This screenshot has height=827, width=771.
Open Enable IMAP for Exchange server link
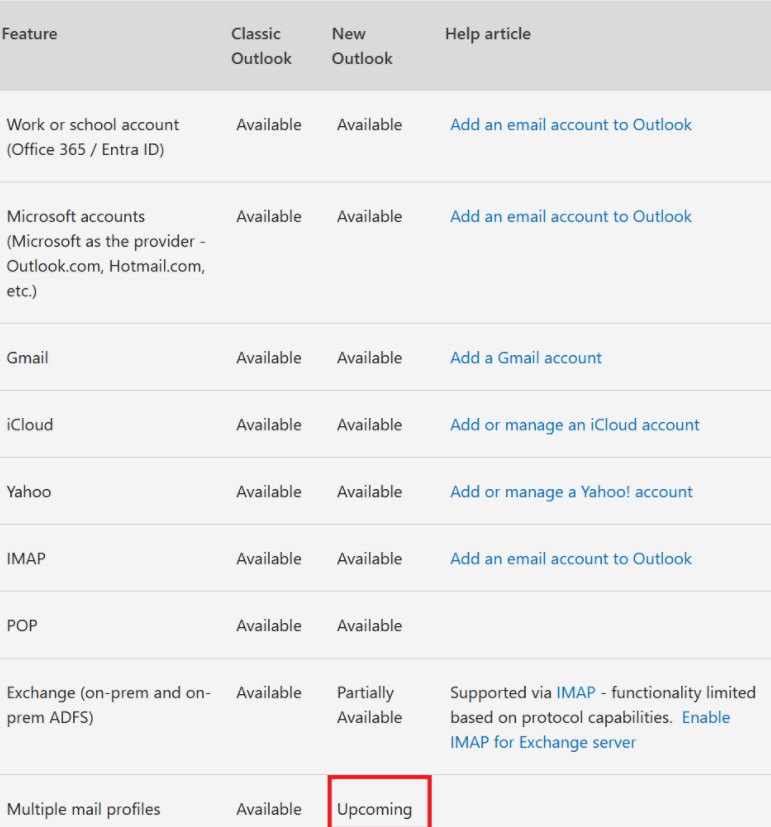(x=590, y=730)
